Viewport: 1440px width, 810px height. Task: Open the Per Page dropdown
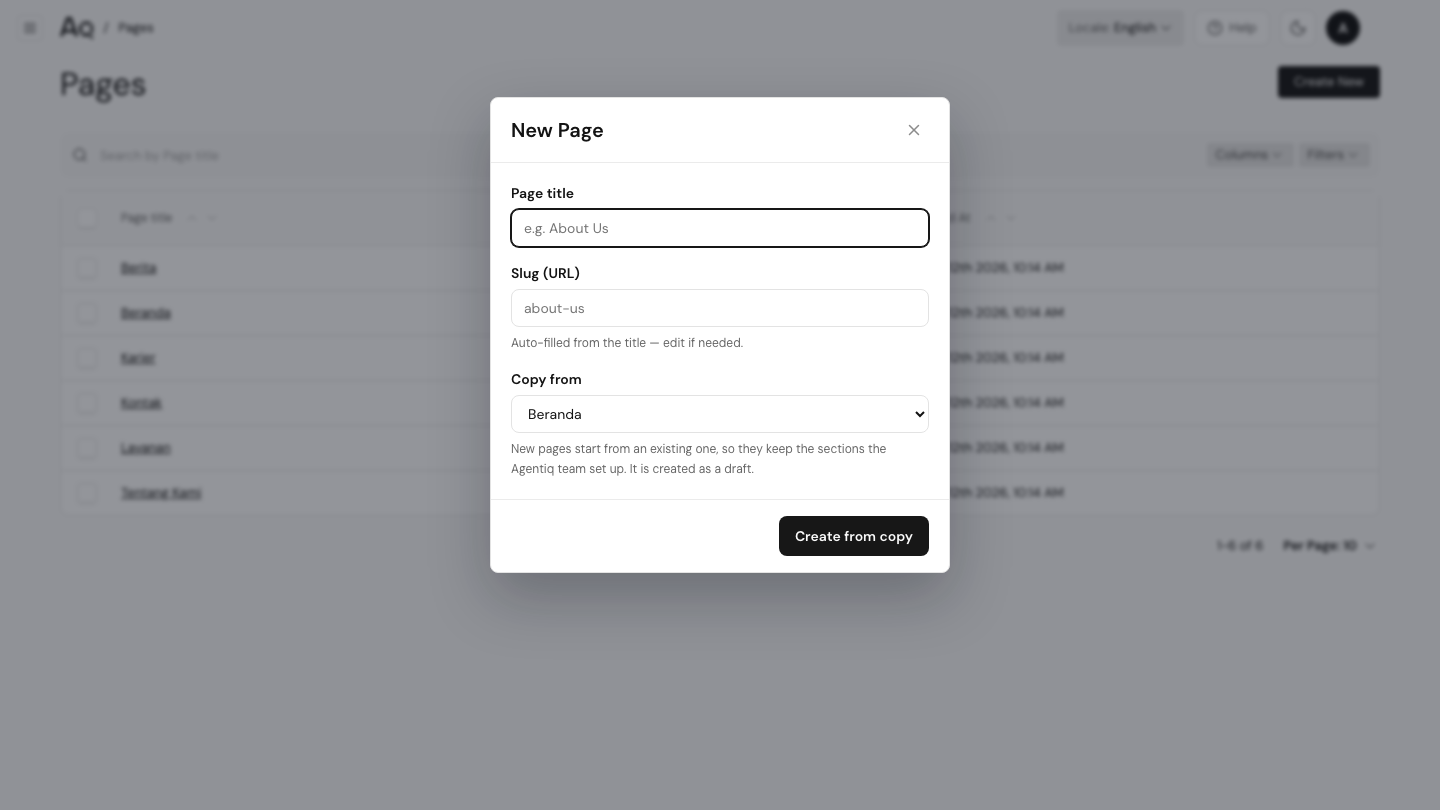1329,546
